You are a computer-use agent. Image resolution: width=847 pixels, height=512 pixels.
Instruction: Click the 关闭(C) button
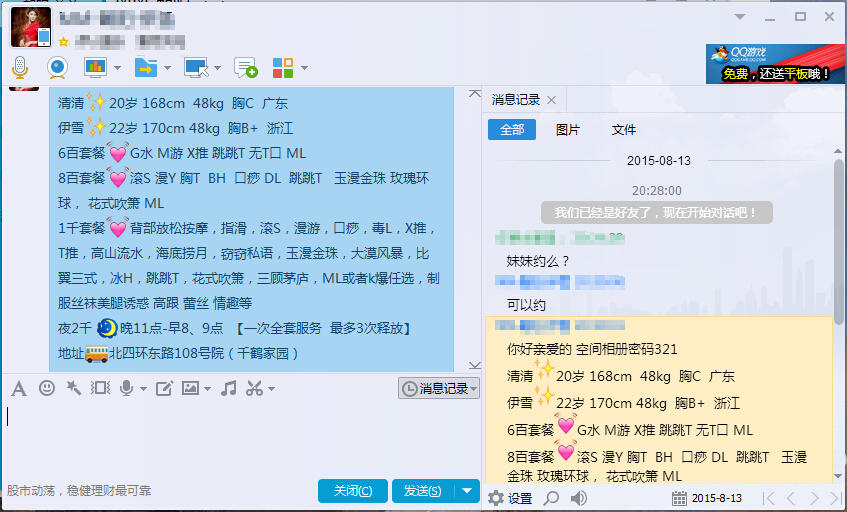point(353,490)
